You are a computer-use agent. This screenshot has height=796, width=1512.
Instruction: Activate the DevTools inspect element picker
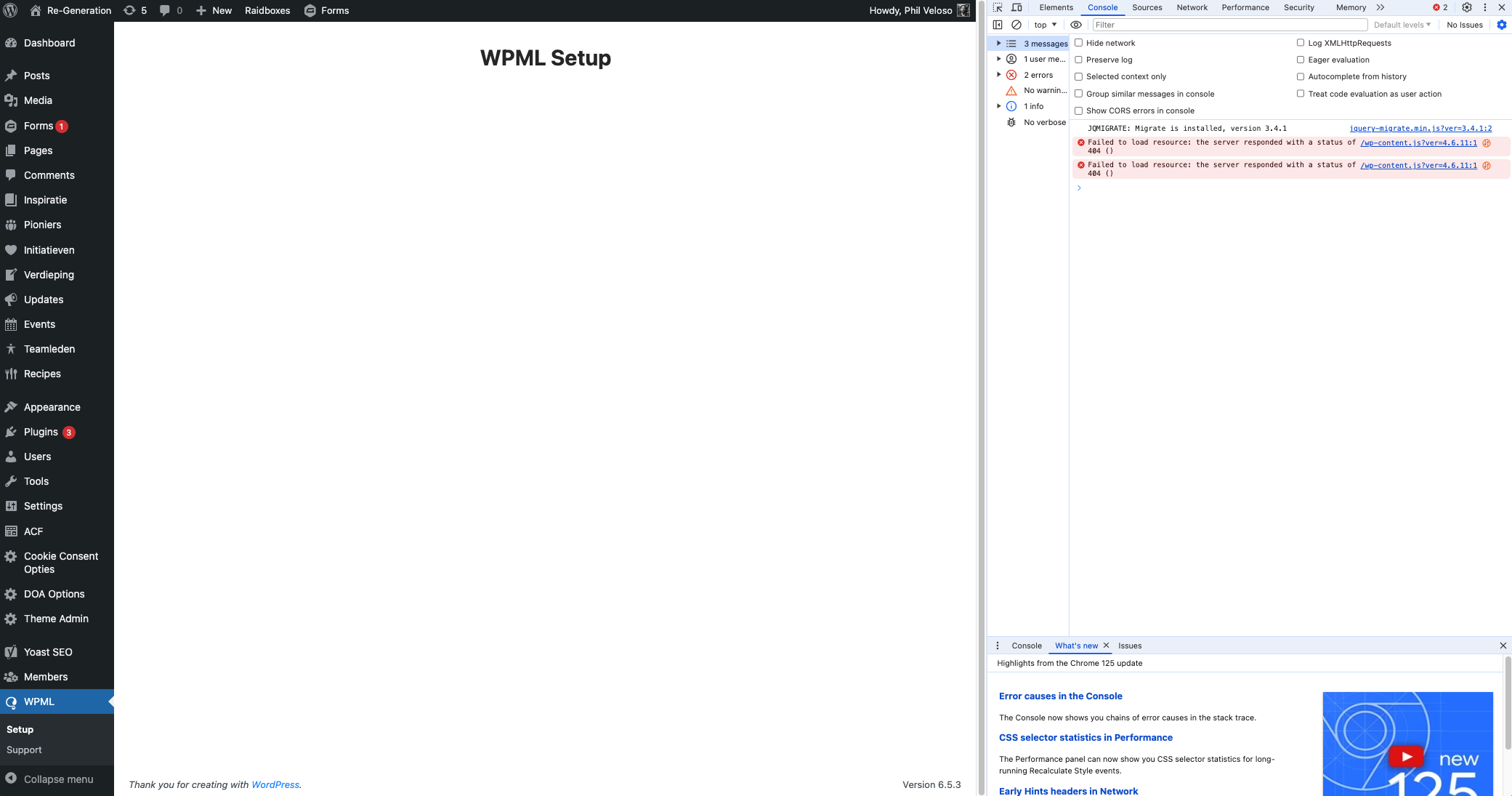(998, 7)
